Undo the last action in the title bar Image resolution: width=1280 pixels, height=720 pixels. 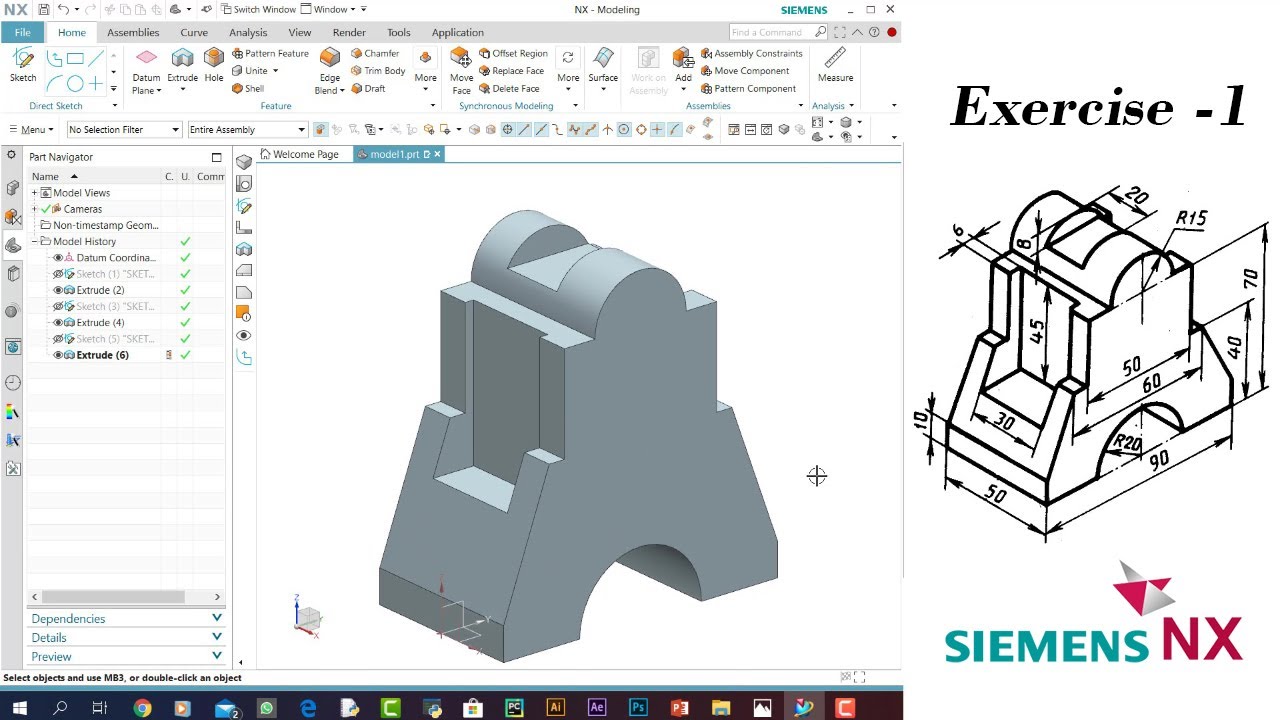pyautogui.click(x=64, y=10)
